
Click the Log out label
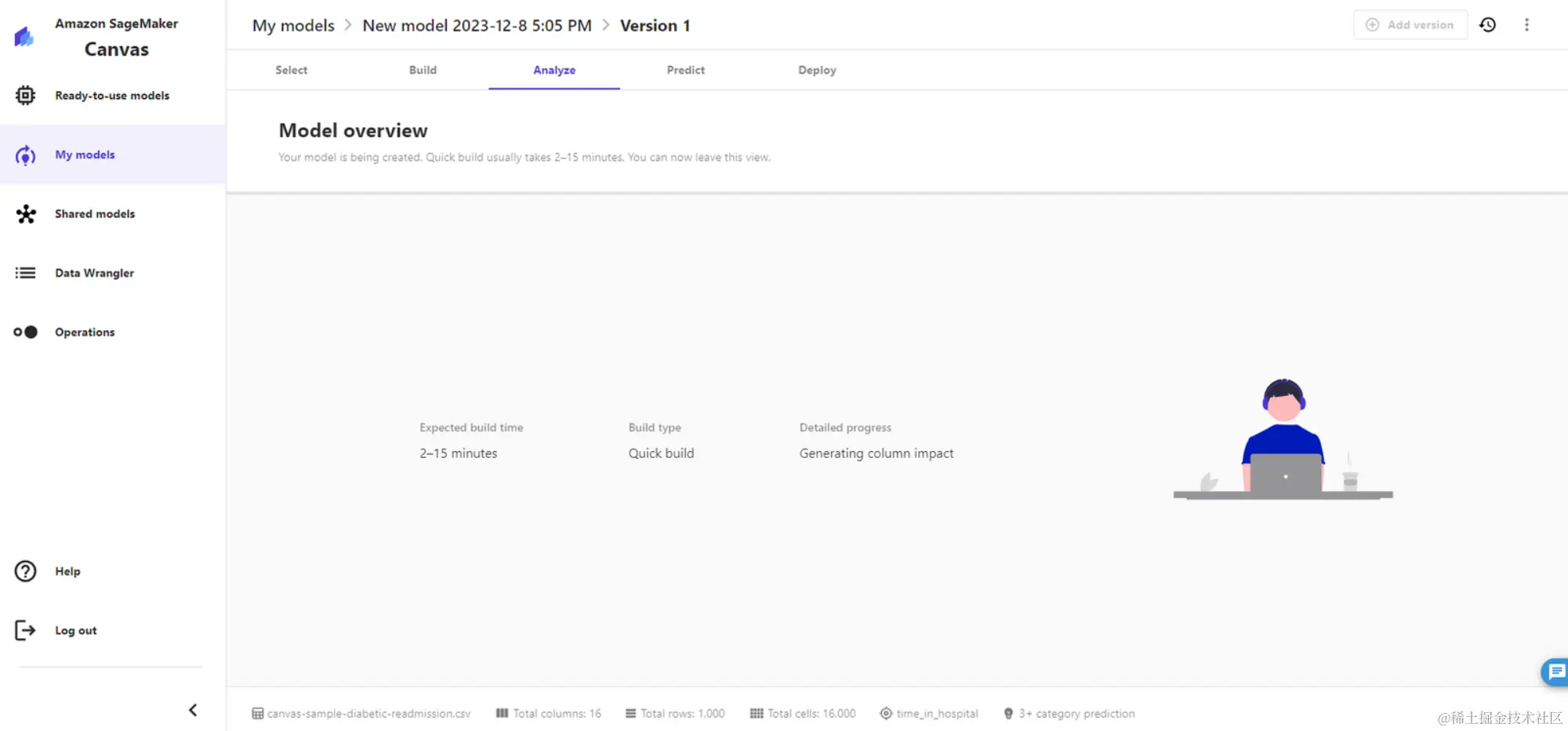point(76,631)
